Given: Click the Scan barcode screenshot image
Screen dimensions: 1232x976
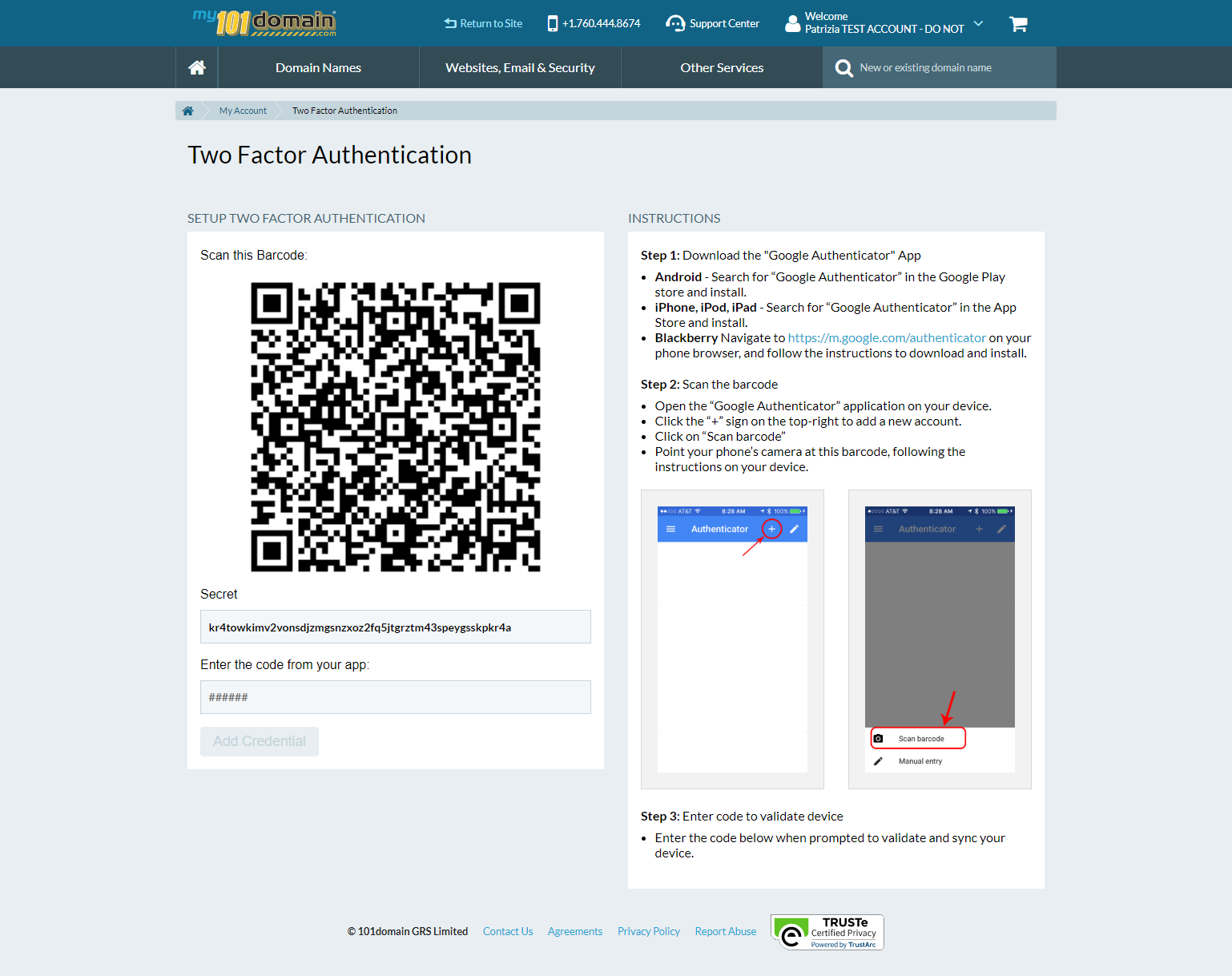Looking at the screenshot, I should (x=940, y=639).
